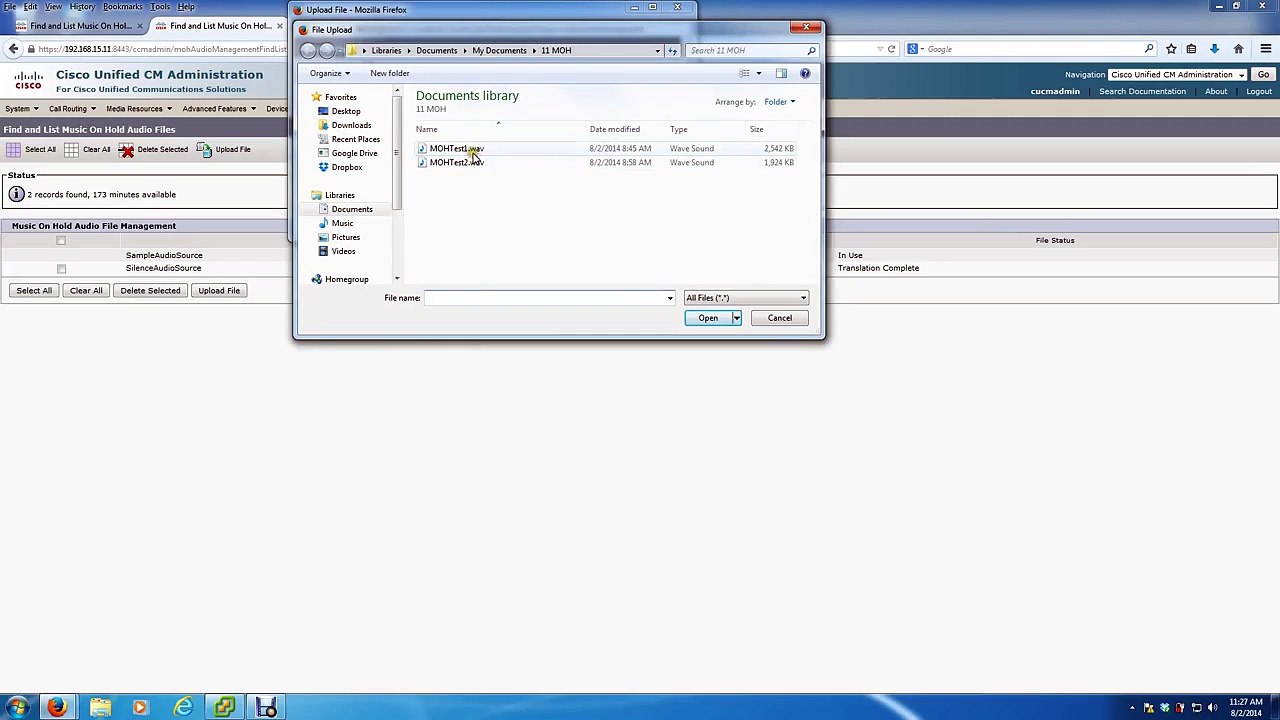Viewport: 1280px width, 720px height.
Task: Toggle the header select-all checkbox in table
Action: pyautogui.click(x=61, y=241)
